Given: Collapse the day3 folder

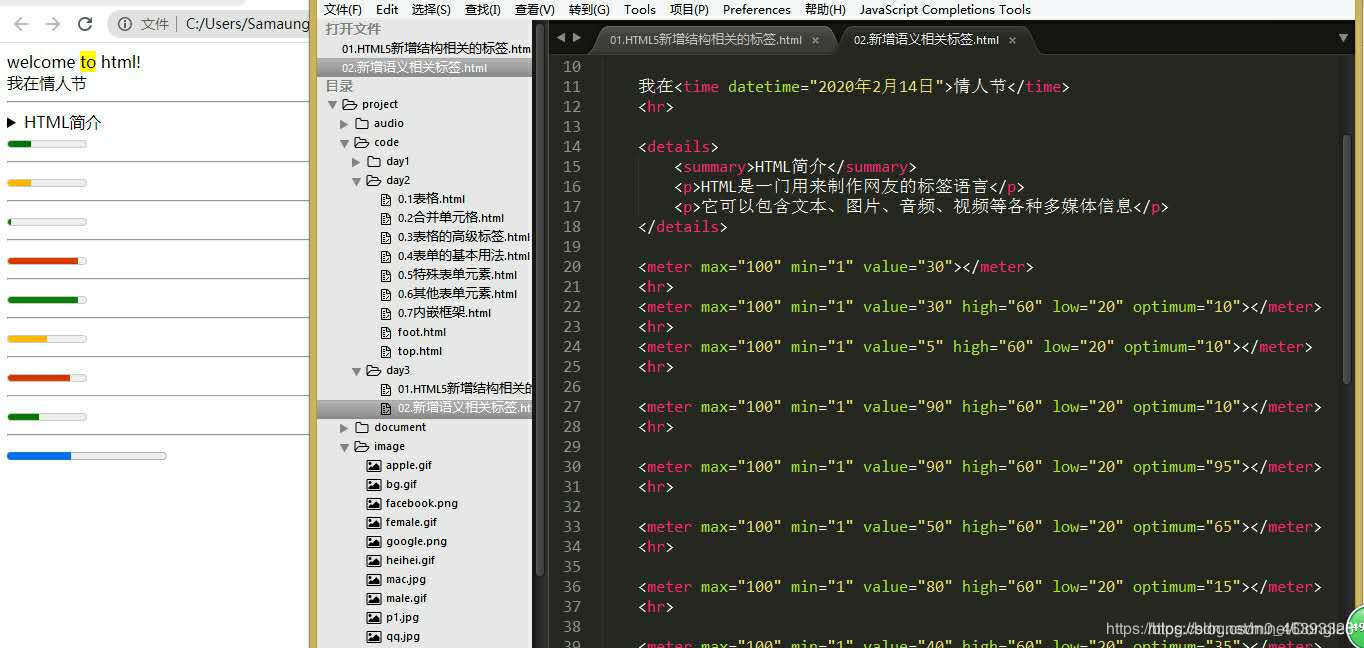Looking at the screenshot, I should [357, 371].
